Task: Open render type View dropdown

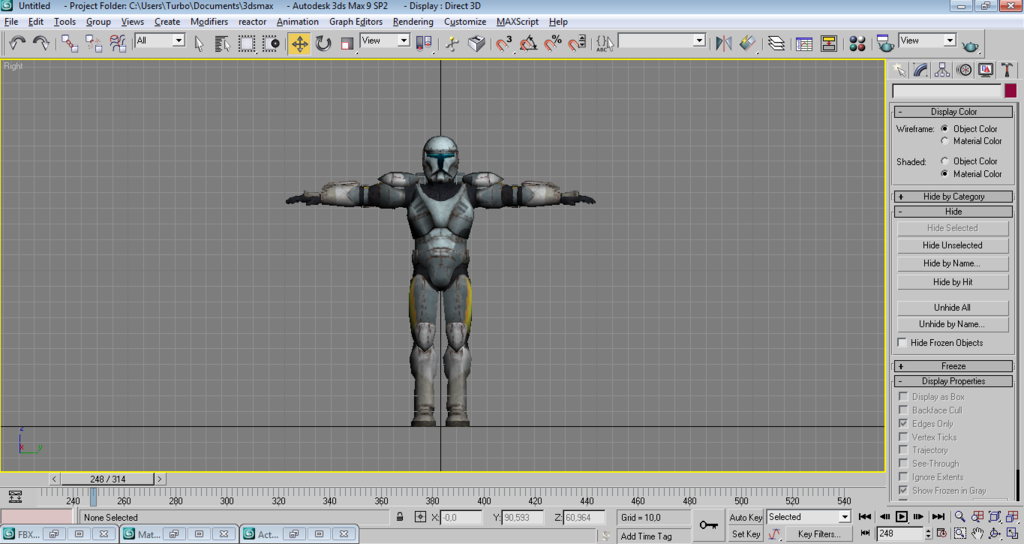Action: [927, 40]
